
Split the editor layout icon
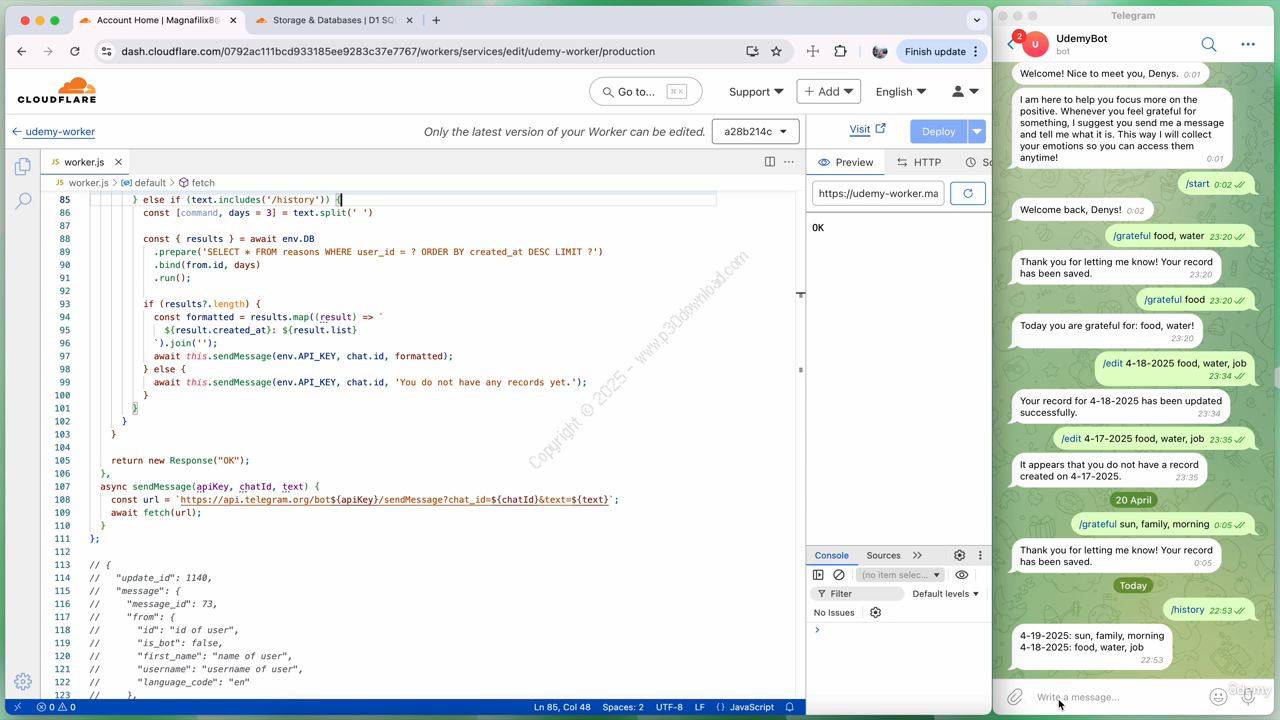pyautogui.click(x=769, y=161)
